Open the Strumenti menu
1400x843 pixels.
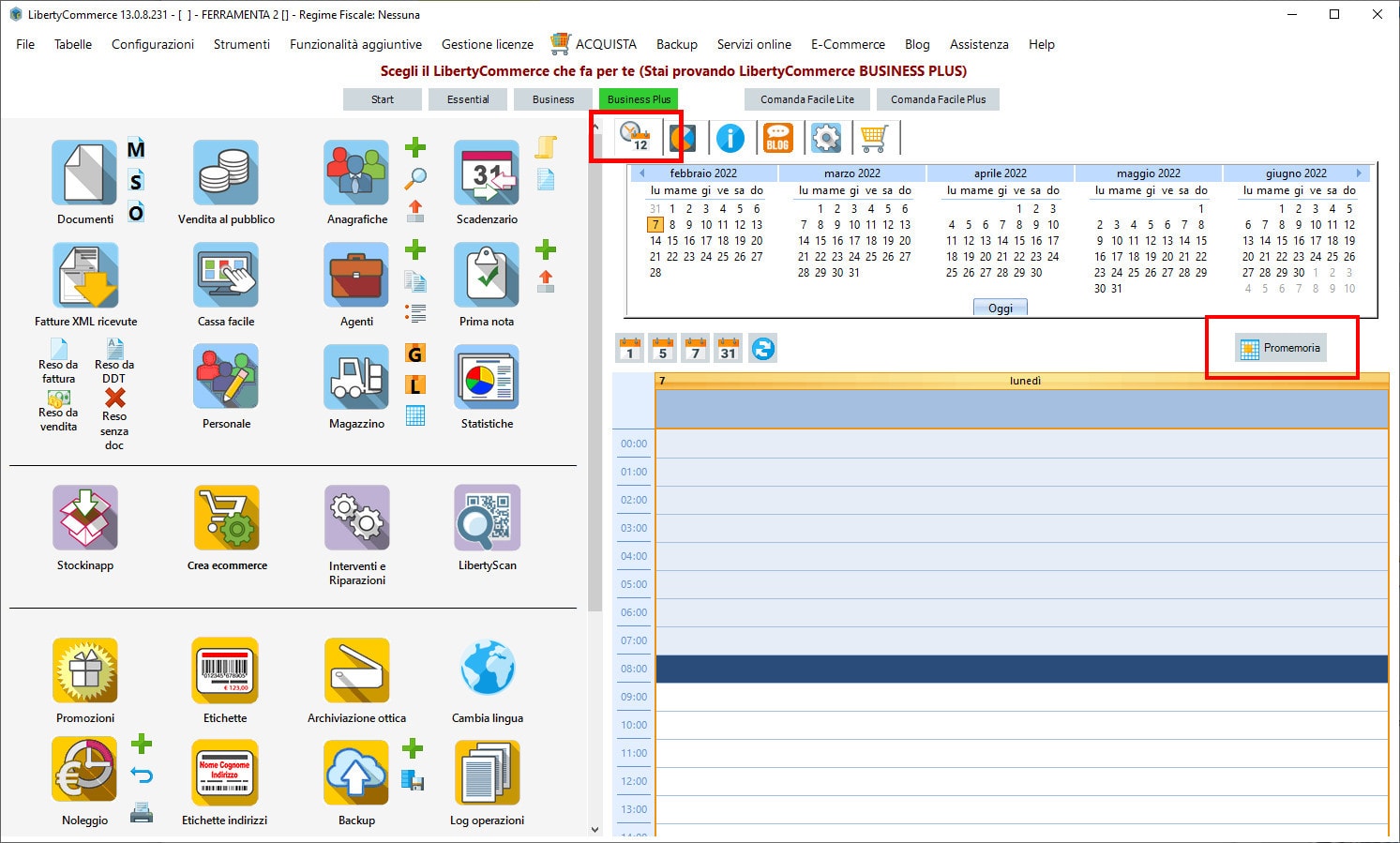coord(242,44)
